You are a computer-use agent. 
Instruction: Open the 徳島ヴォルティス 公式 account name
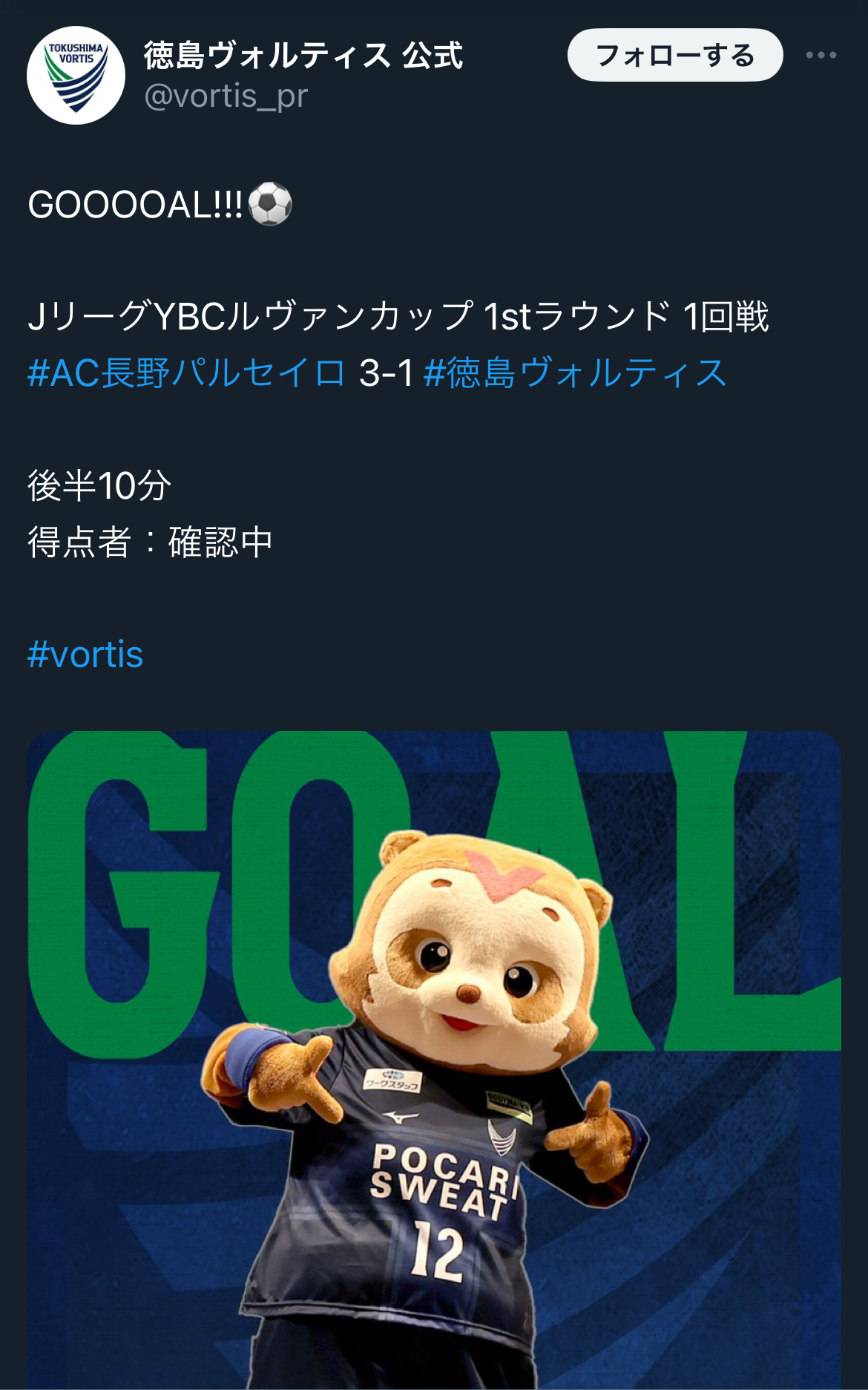303,56
